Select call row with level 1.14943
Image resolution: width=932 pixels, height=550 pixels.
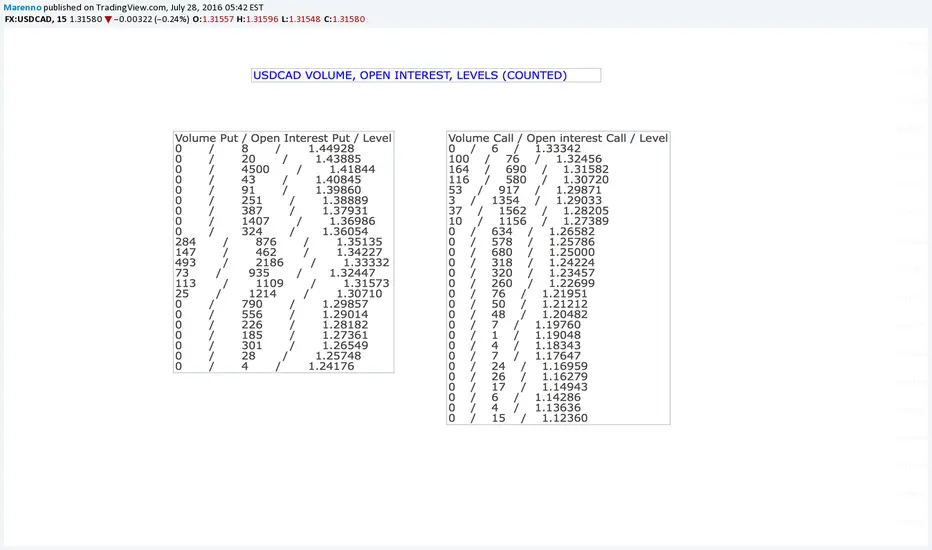tap(518, 387)
